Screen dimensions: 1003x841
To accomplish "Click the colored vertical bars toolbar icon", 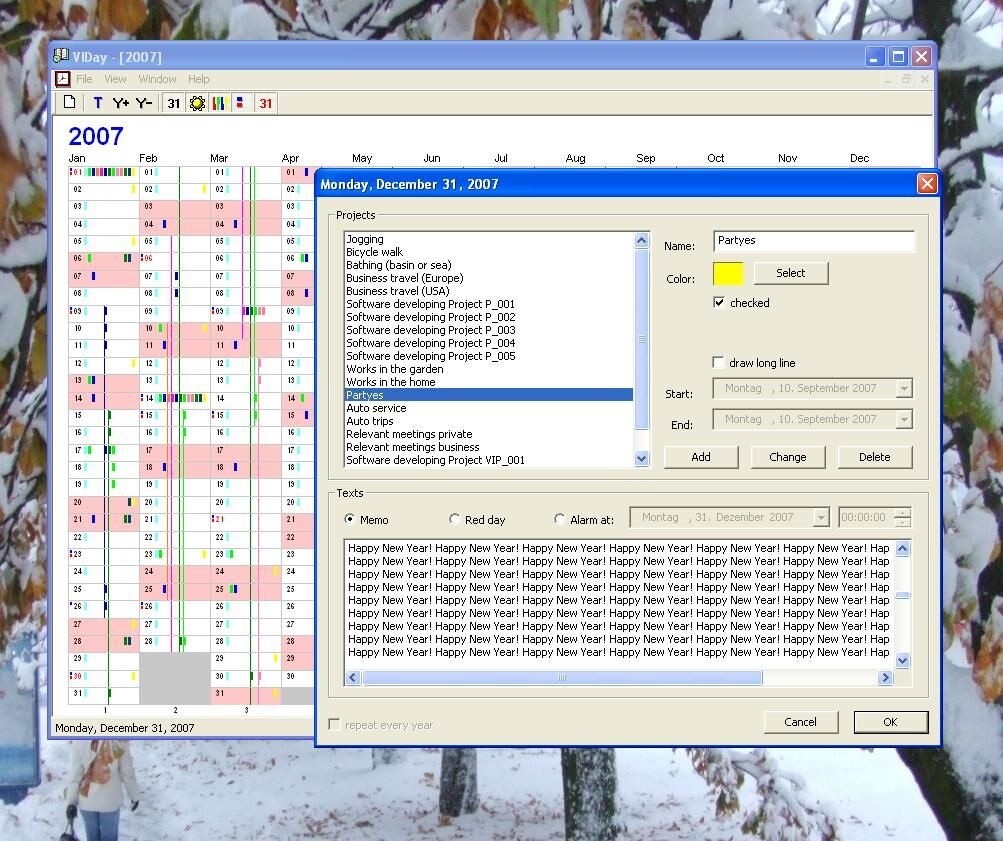I will [x=218, y=103].
